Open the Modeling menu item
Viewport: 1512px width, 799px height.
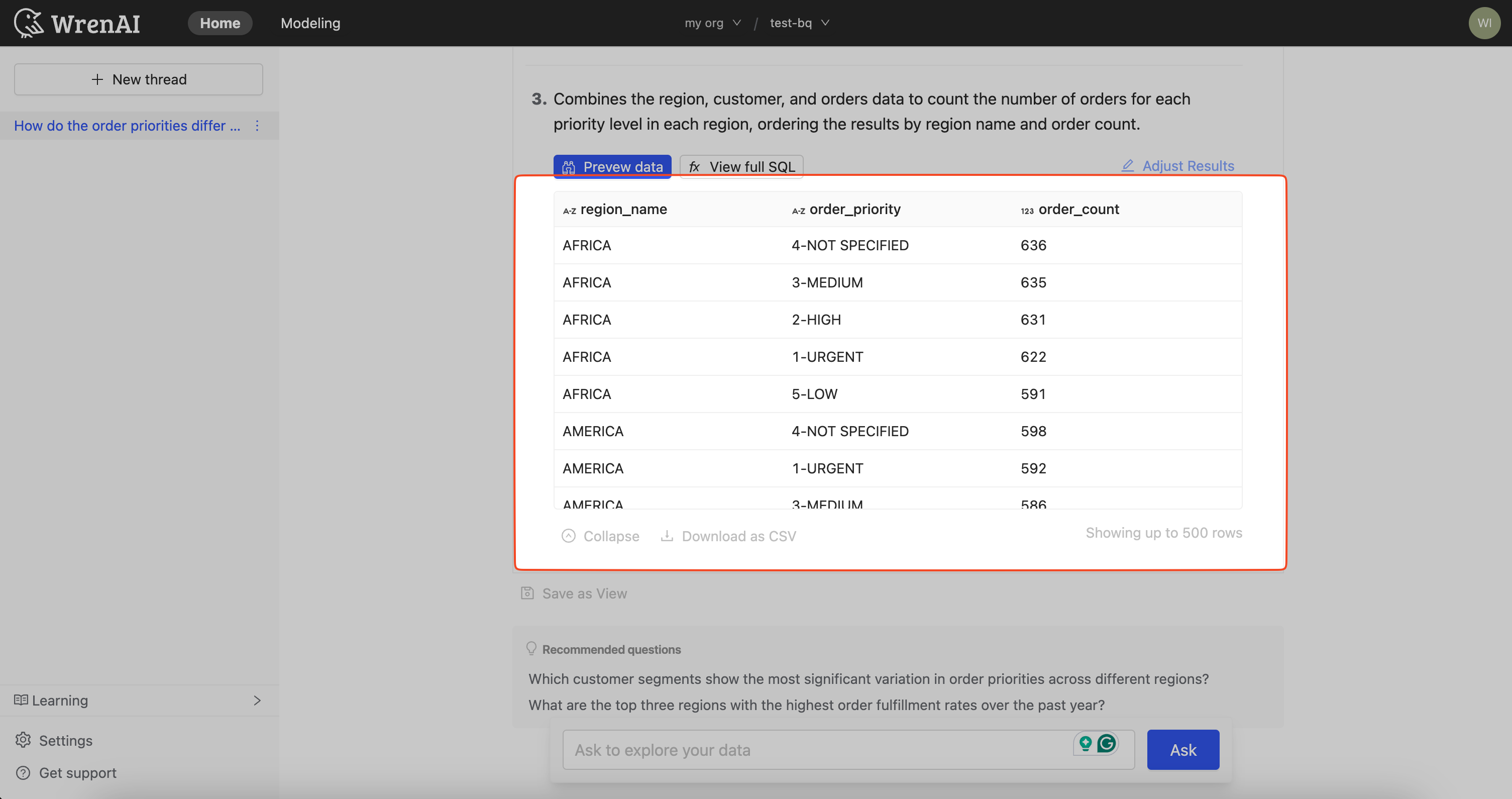click(310, 23)
